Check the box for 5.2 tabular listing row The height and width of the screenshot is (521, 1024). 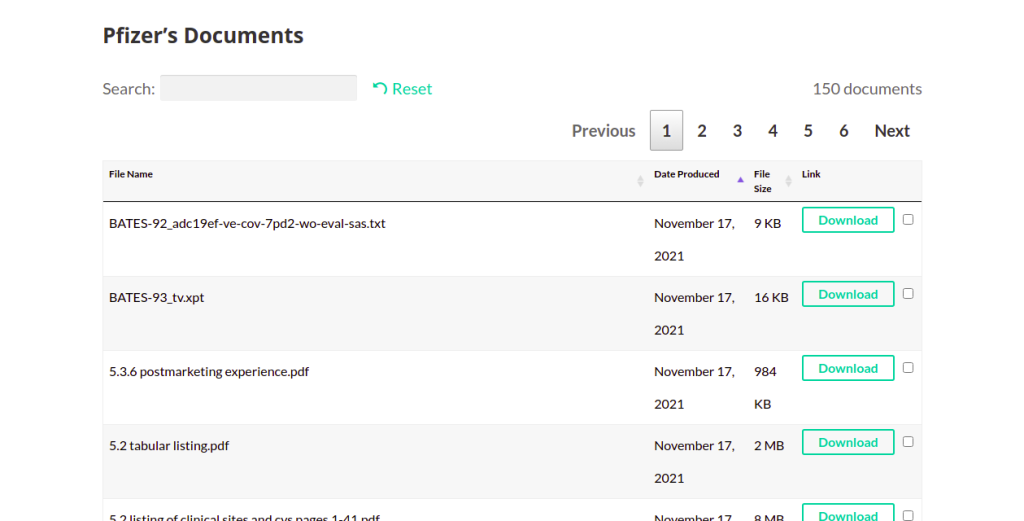click(908, 442)
